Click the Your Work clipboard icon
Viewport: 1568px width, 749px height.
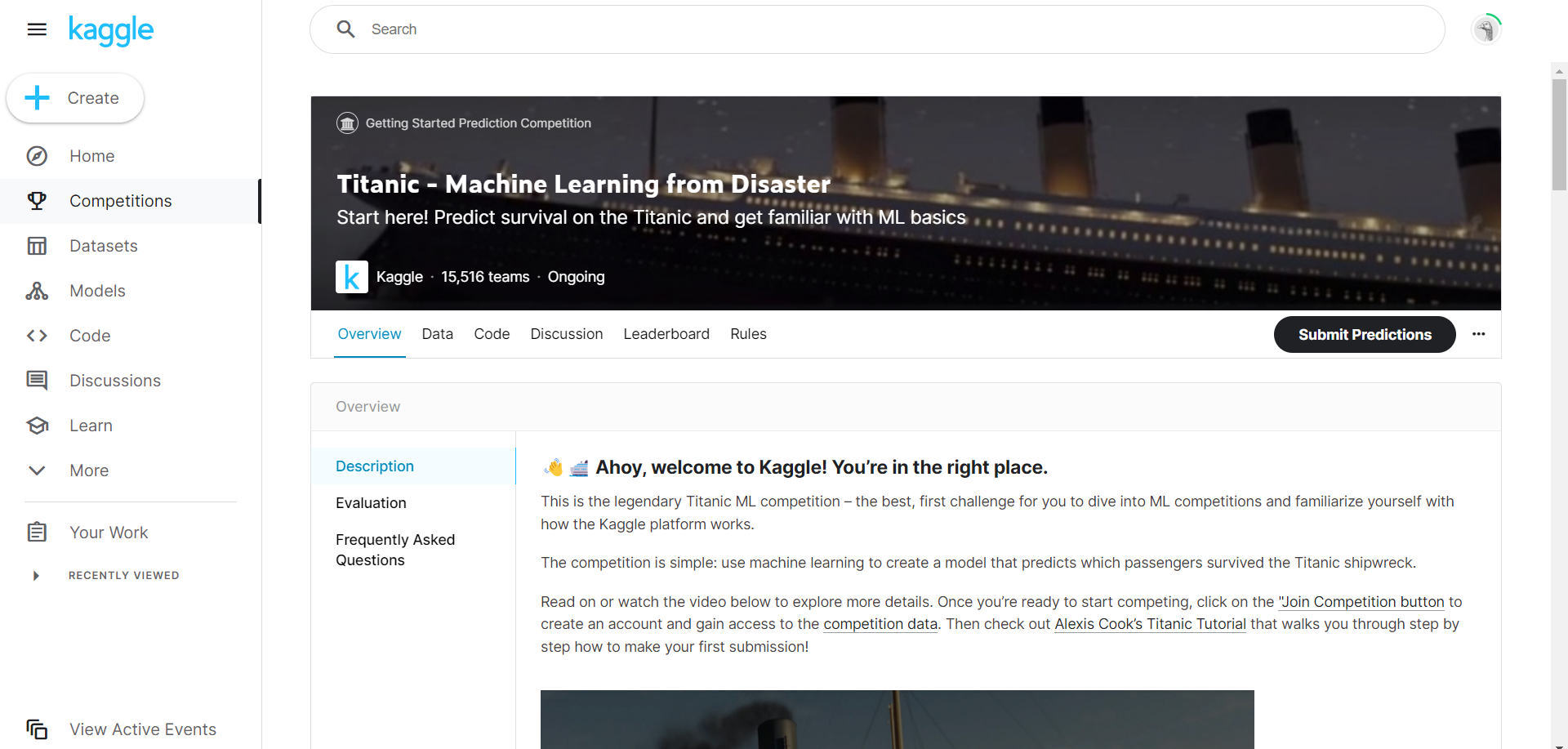tap(37, 533)
